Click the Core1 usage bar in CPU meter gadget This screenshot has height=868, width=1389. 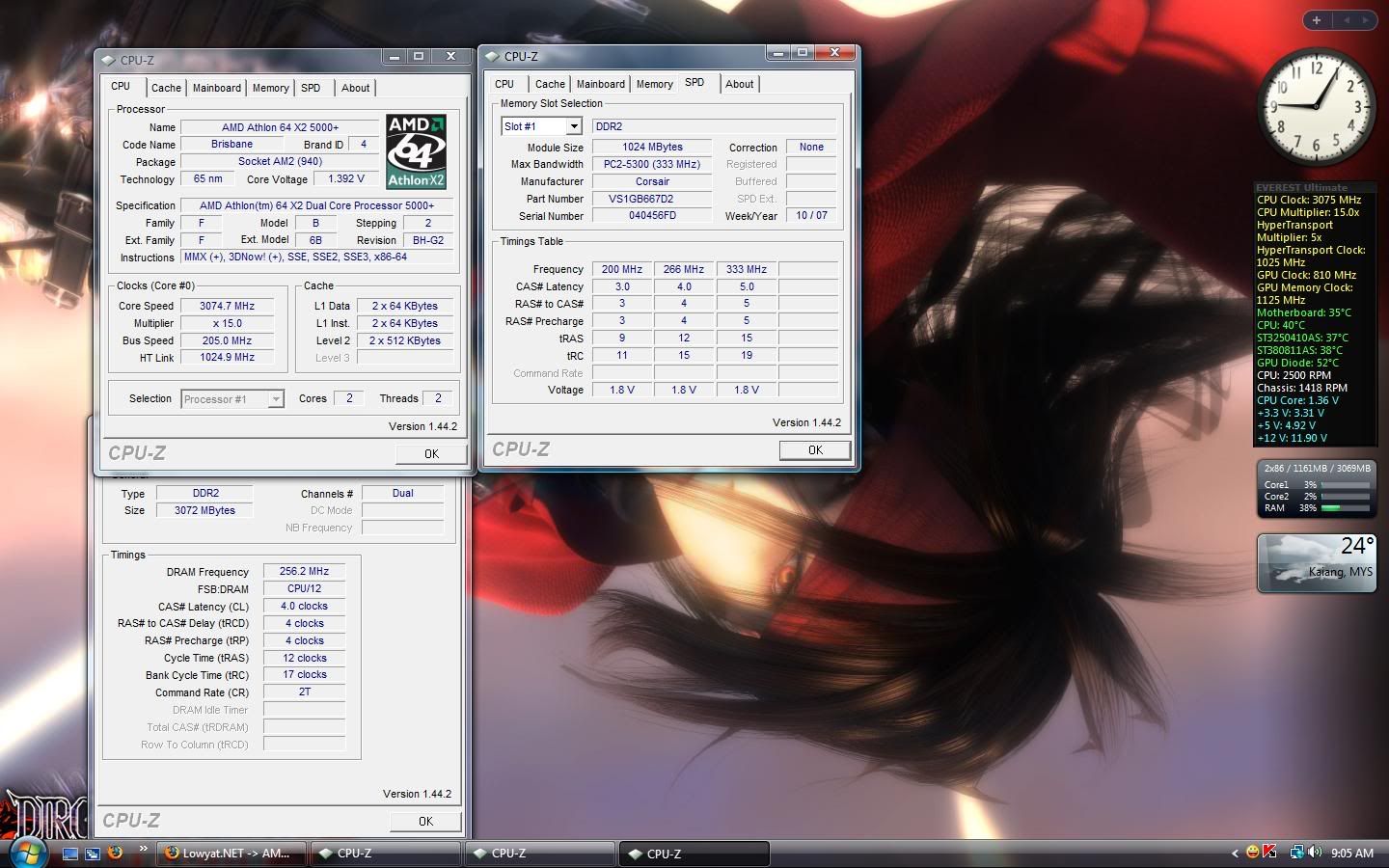(1345, 485)
